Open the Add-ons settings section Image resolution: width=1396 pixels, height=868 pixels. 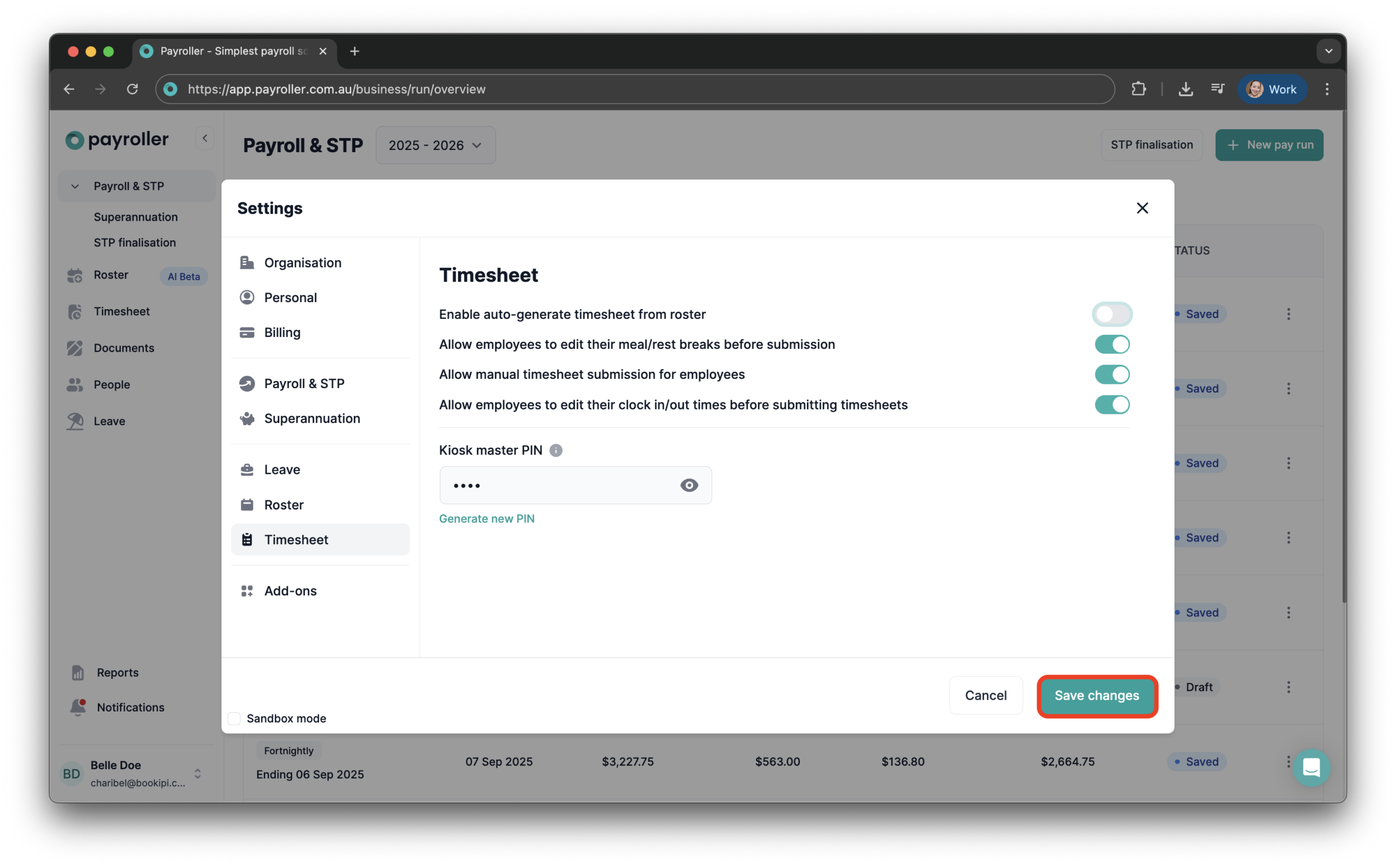coord(290,590)
